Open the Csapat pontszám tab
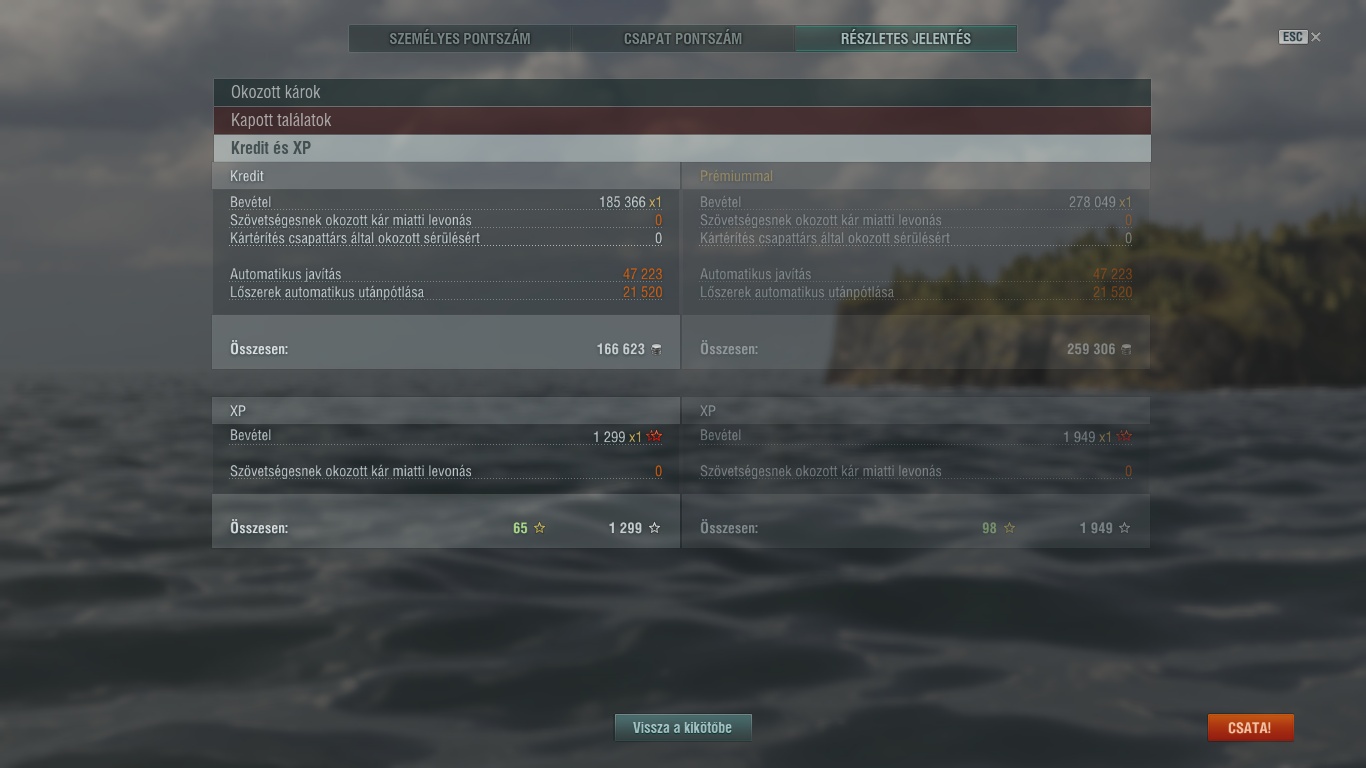The width and height of the screenshot is (1366, 768). click(683, 39)
